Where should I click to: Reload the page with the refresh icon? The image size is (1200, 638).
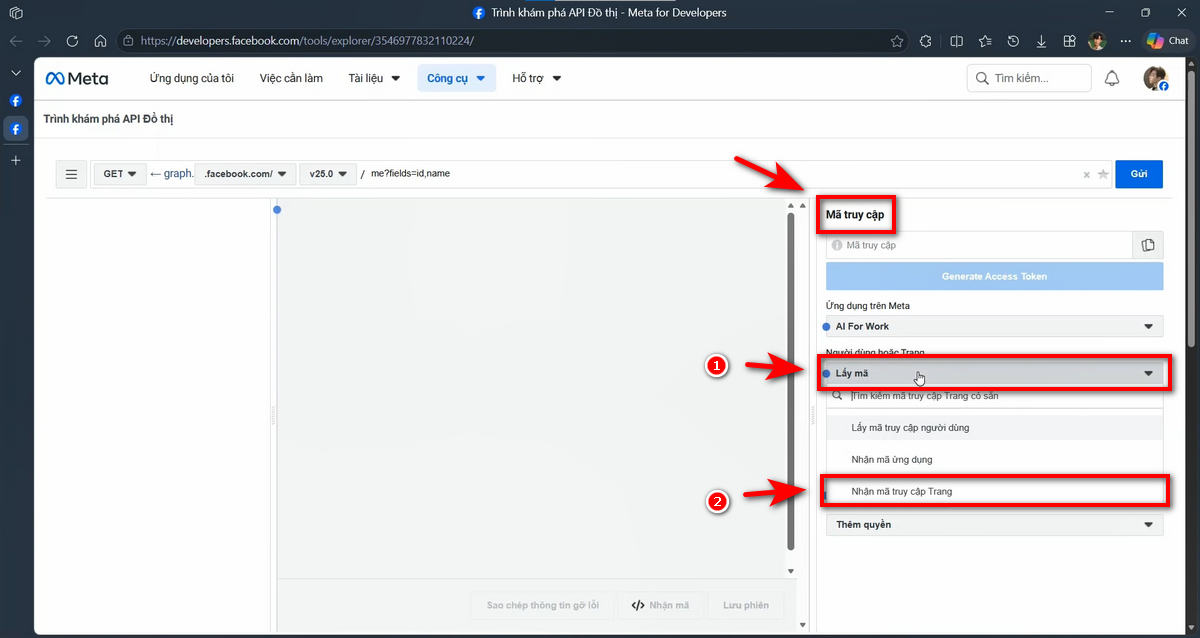click(72, 41)
